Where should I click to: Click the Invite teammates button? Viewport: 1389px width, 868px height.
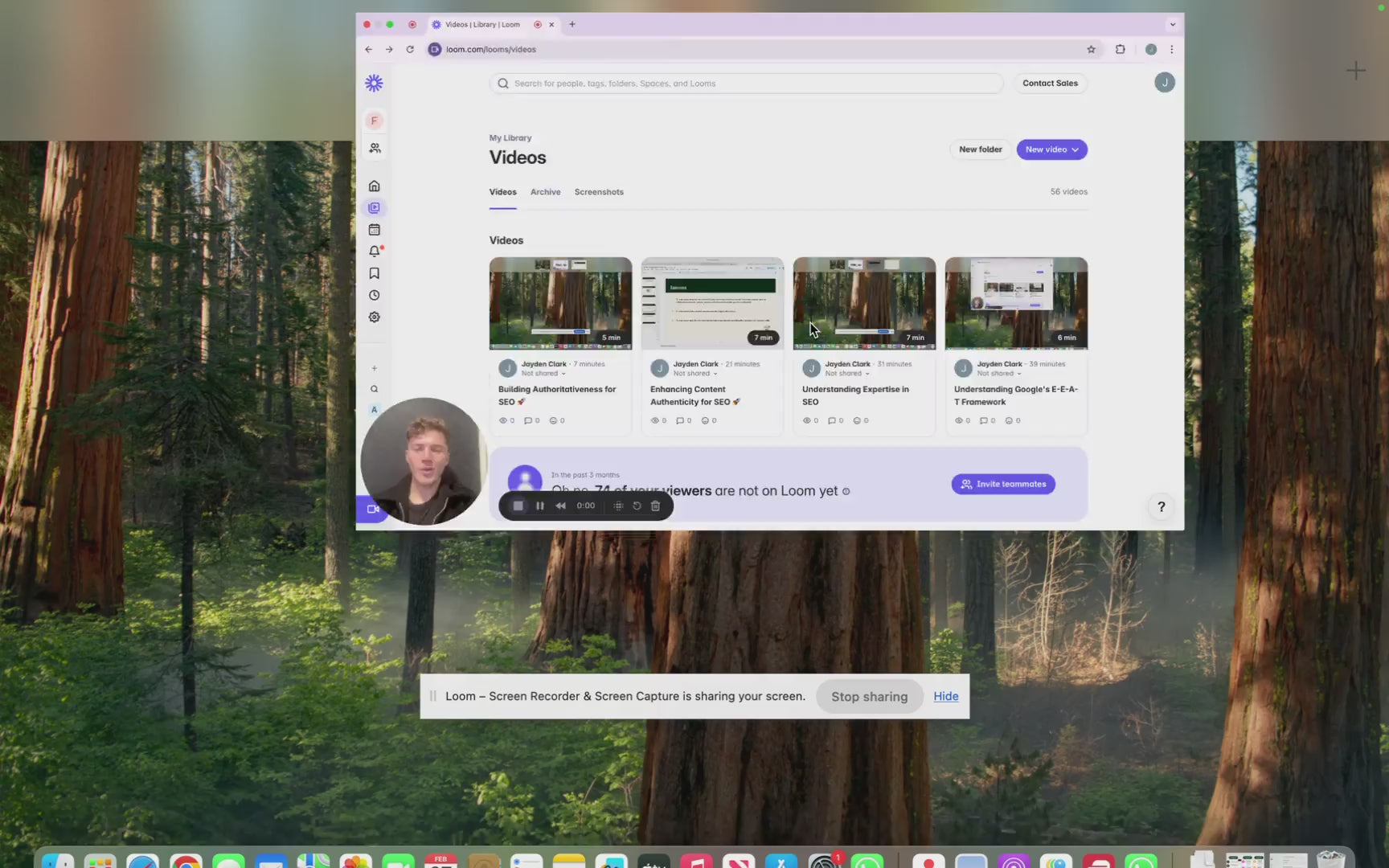[1002, 484]
